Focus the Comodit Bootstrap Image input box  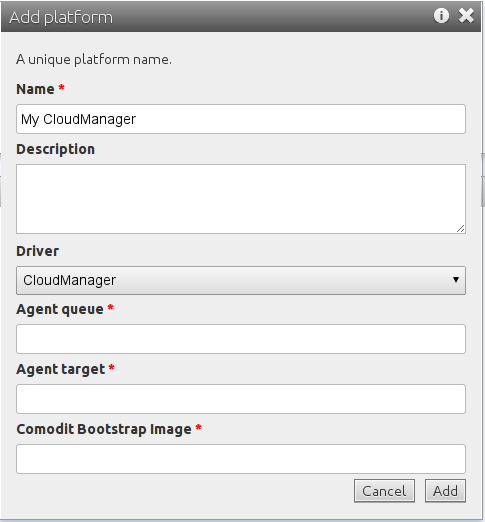coord(241,459)
